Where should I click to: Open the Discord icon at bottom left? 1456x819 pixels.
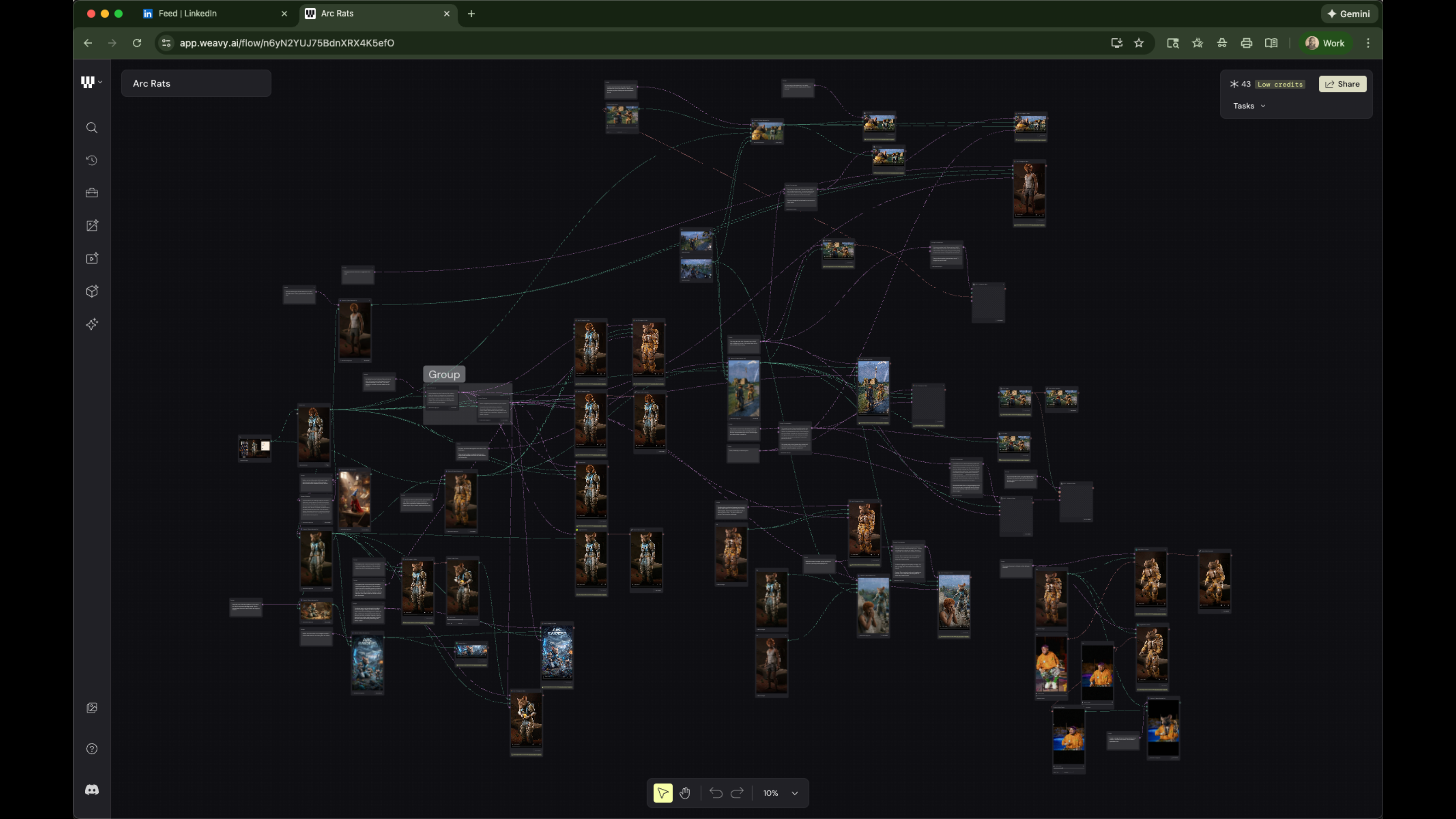coord(91,789)
